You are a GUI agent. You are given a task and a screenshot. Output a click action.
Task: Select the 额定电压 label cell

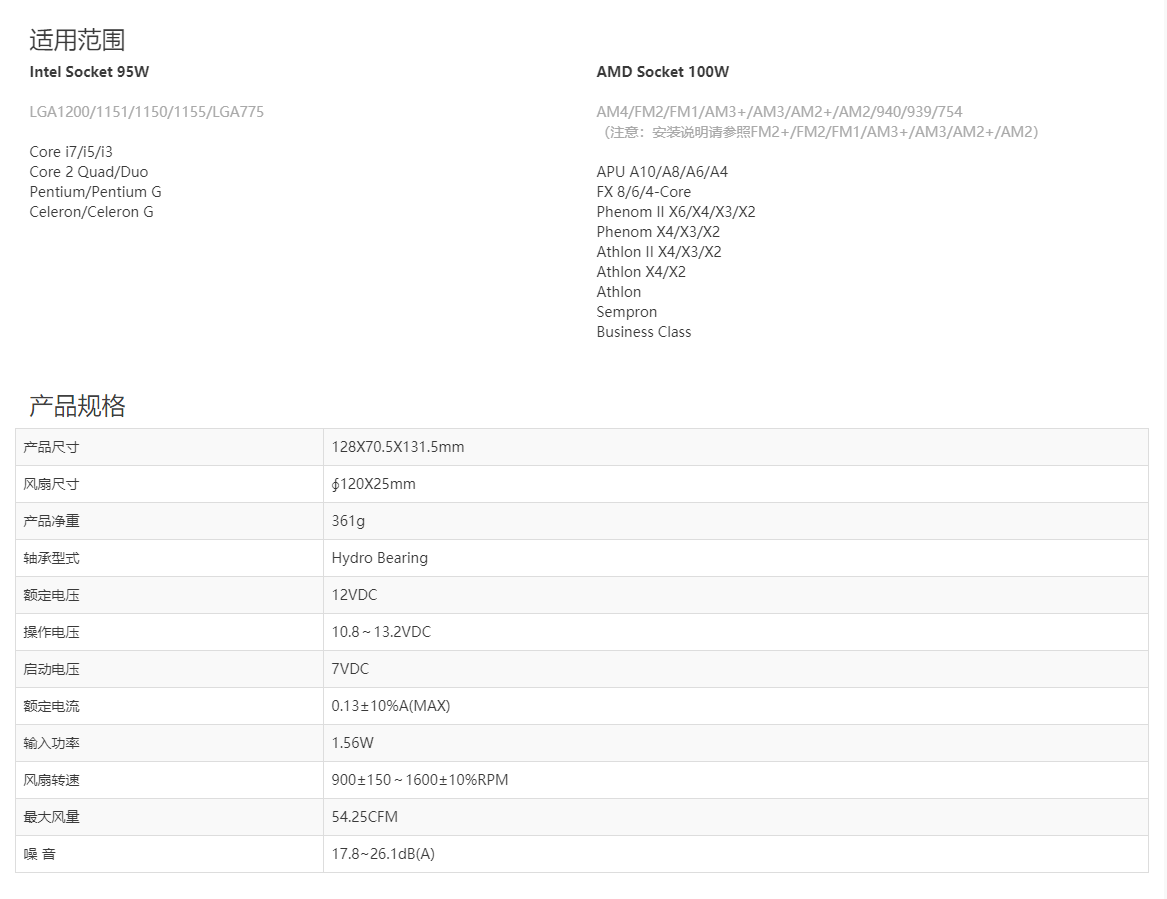(x=170, y=595)
